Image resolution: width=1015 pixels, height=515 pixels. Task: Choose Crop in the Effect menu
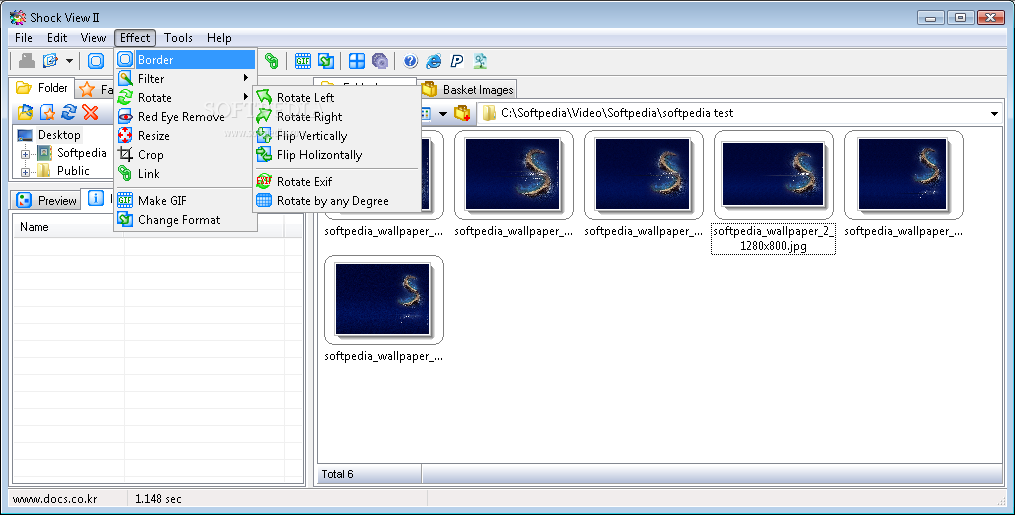186,155
